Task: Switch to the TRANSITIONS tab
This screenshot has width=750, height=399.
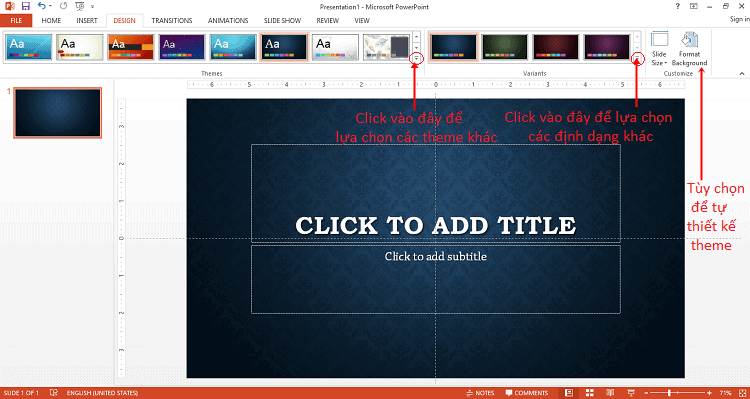Action: (x=172, y=21)
